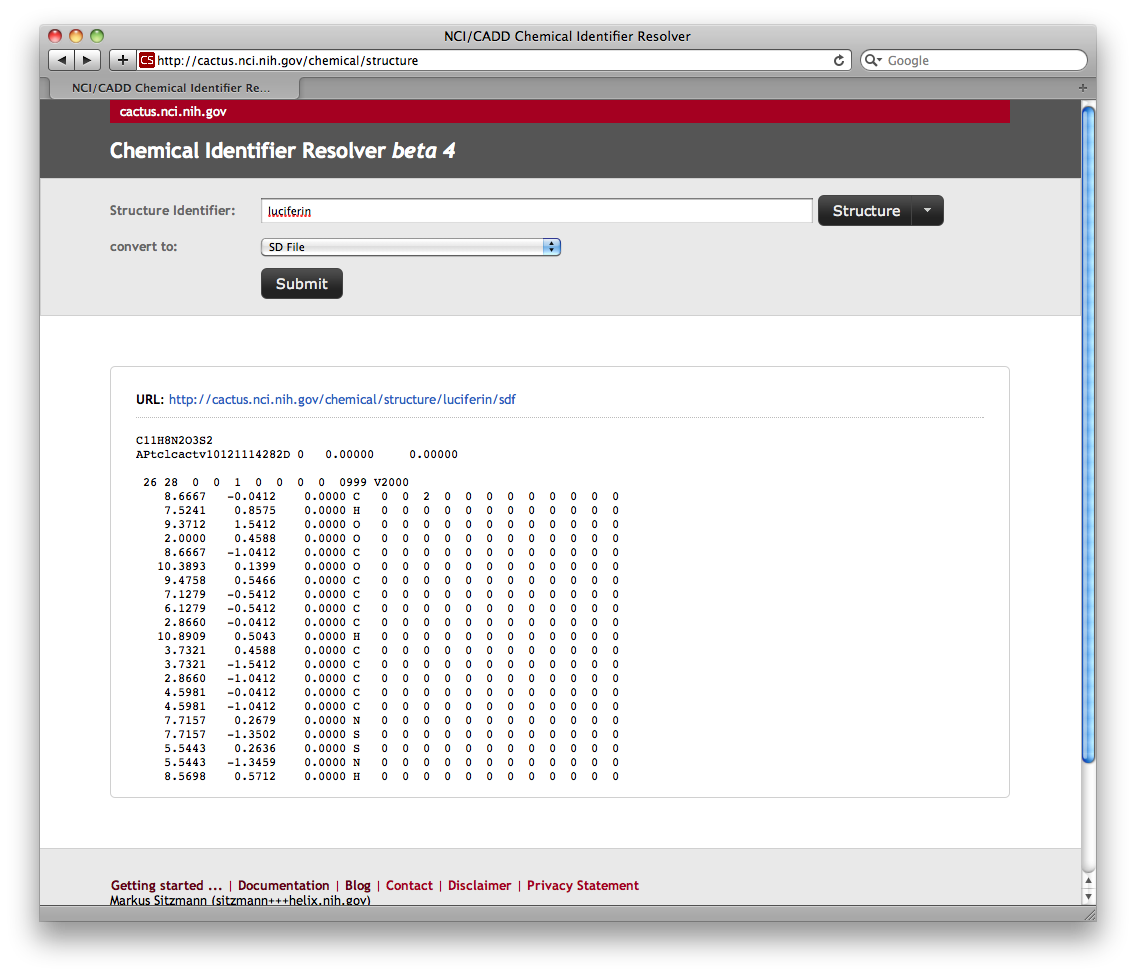Open the Google search magnifier menu
The height and width of the screenshot is (976, 1136).
click(873, 60)
